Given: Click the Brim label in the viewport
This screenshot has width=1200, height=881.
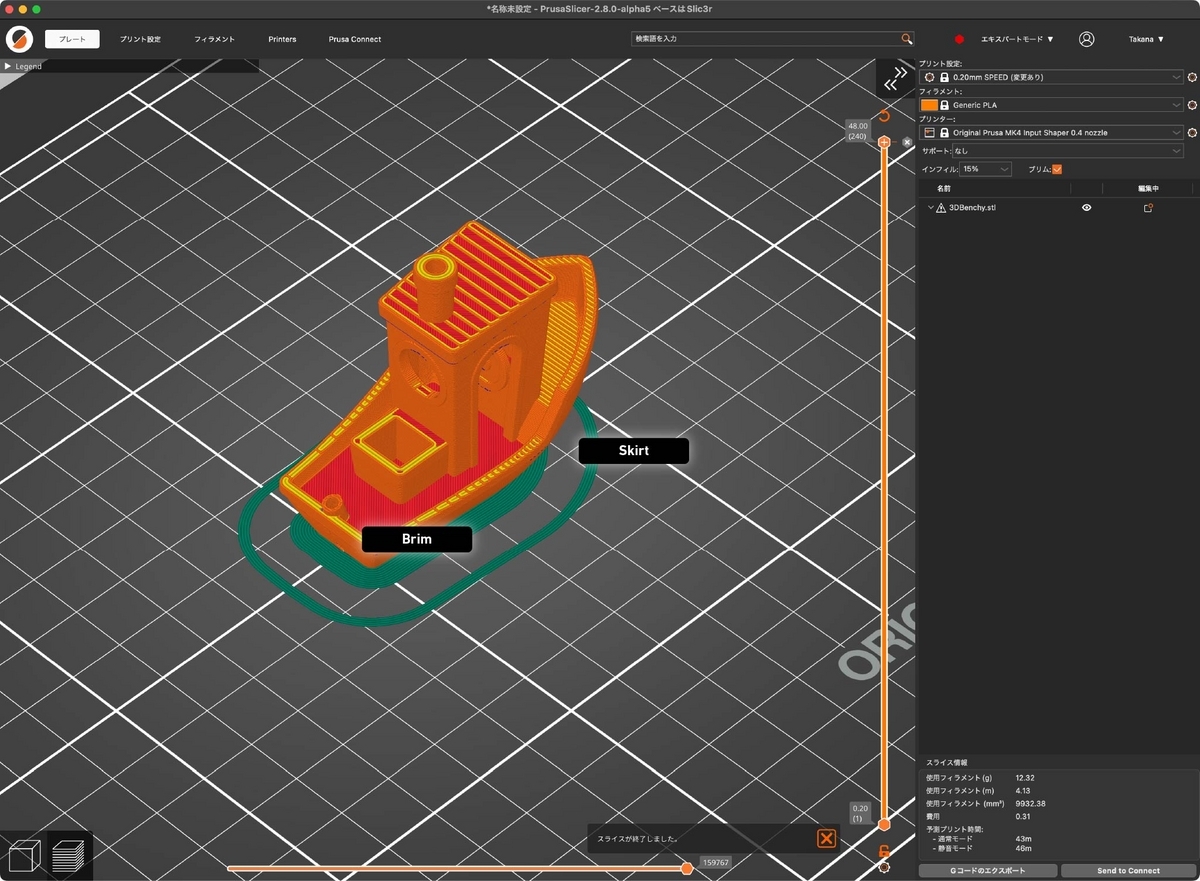Looking at the screenshot, I should 417,539.
